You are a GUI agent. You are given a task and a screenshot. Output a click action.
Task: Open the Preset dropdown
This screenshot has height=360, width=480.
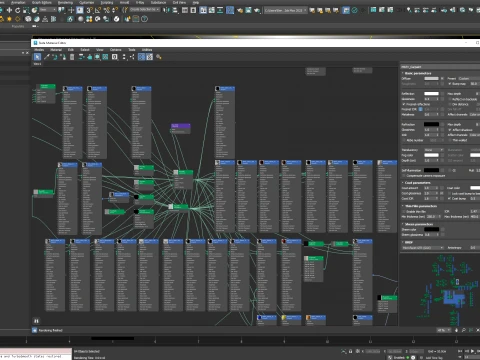coord(469,78)
